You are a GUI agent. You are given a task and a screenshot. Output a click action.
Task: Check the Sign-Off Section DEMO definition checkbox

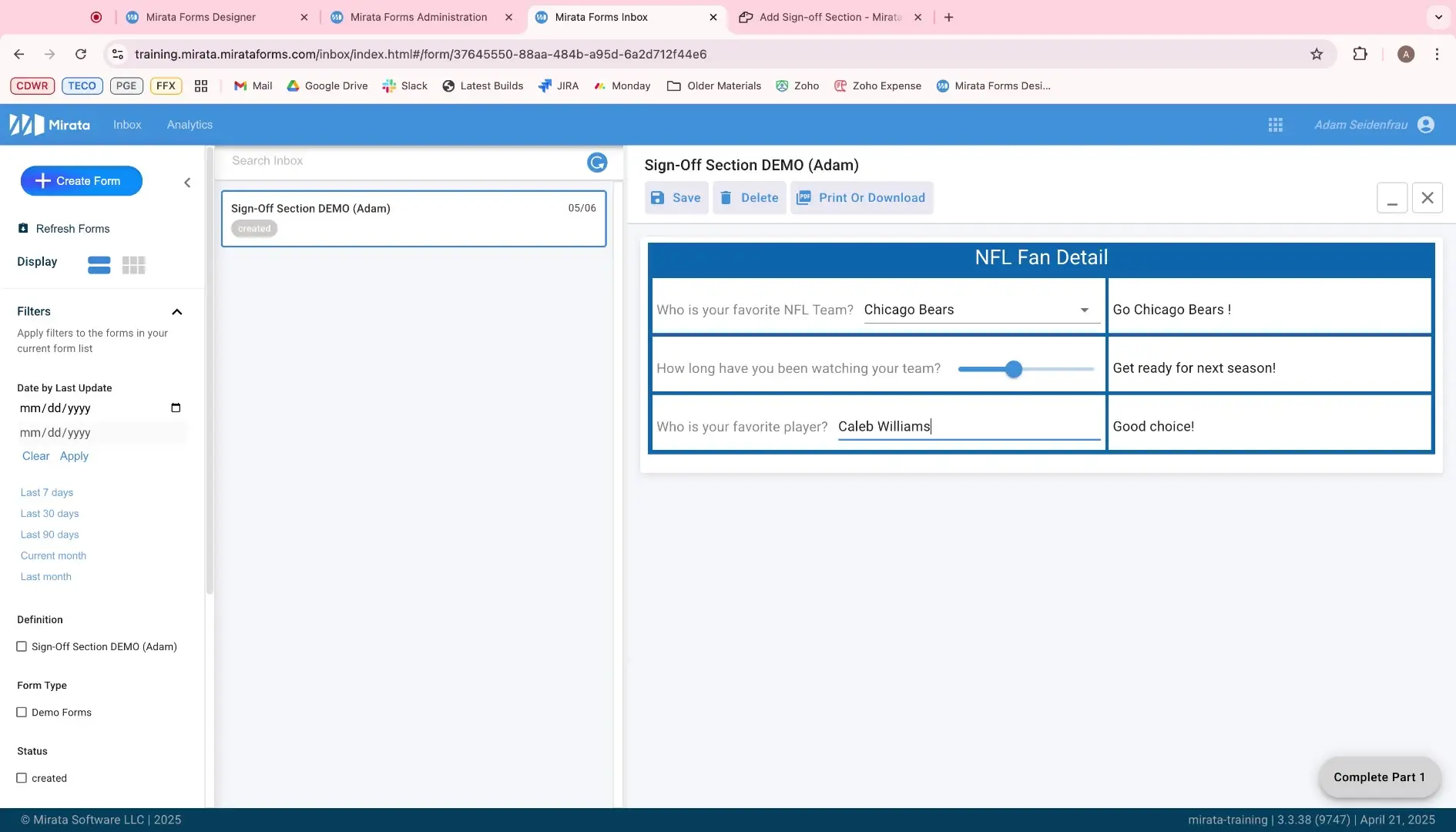[x=22, y=646]
